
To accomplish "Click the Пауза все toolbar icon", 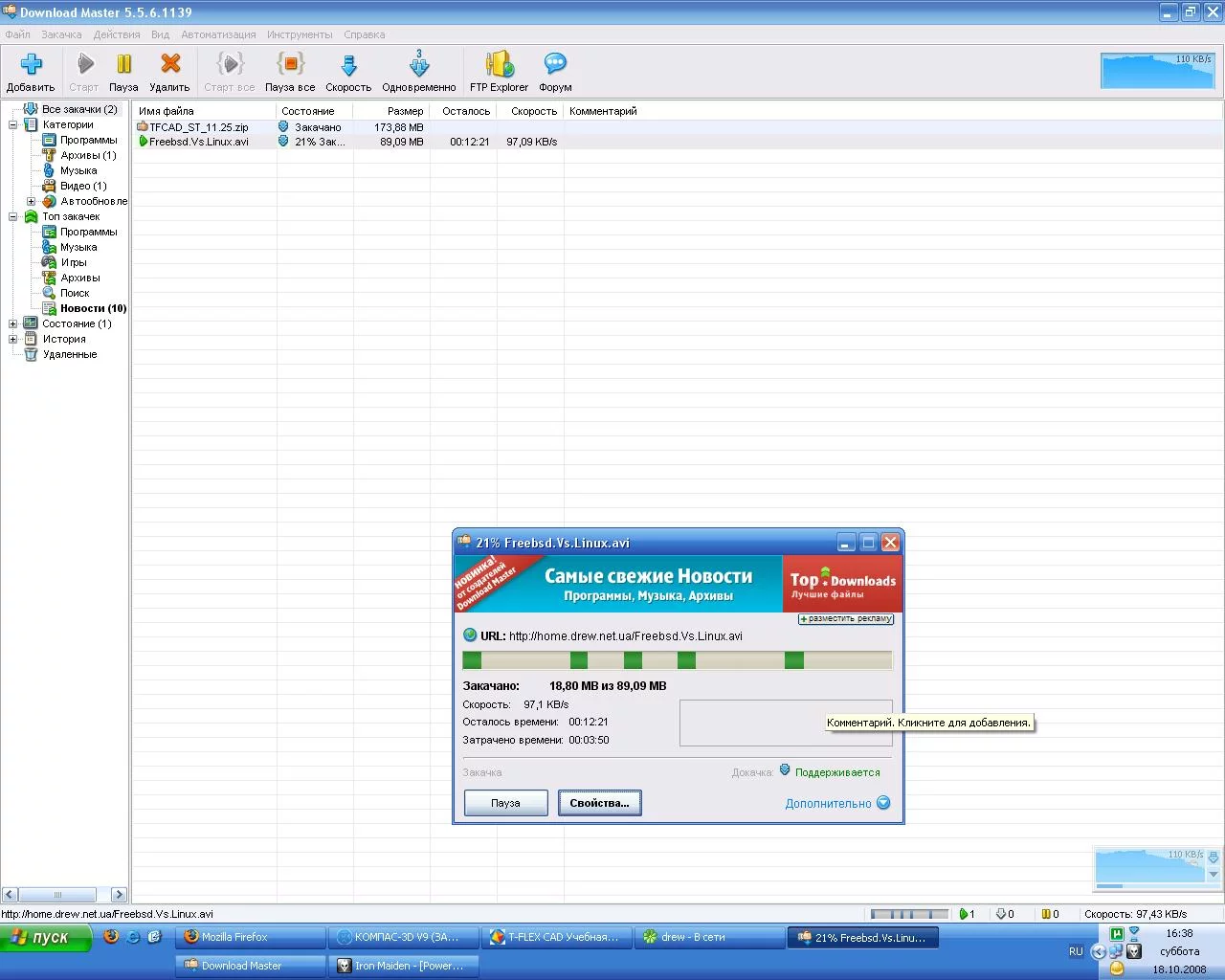I will (x=290, y=72).
